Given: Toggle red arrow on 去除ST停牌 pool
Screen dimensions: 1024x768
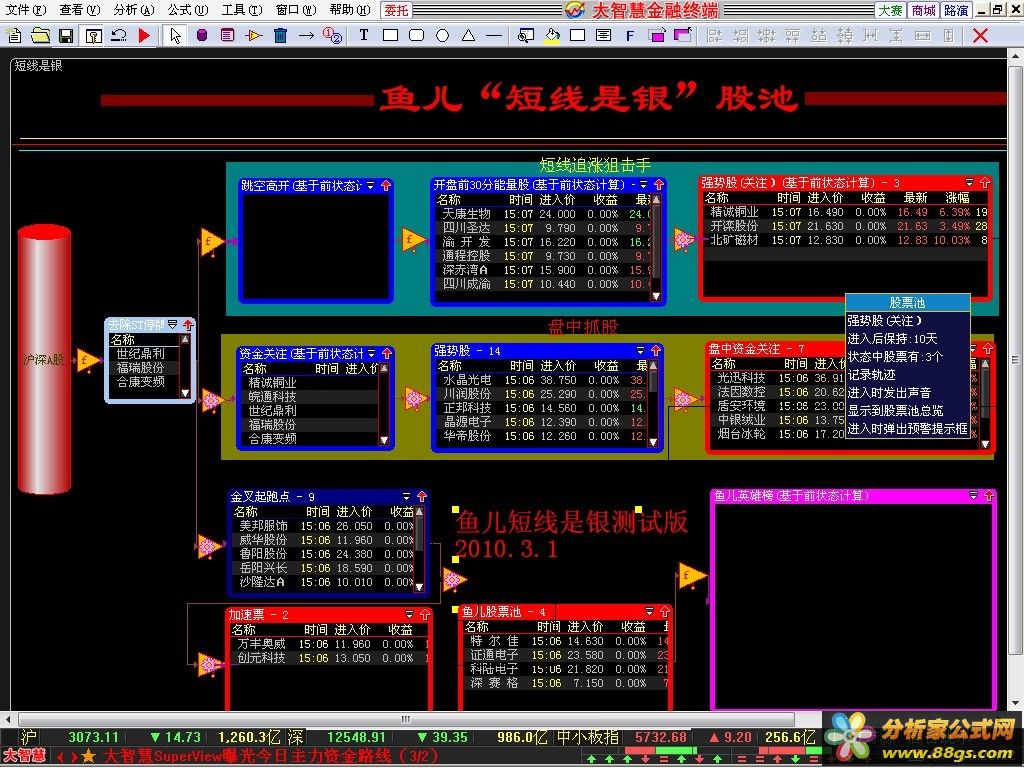Looking at the screenshot, I should coord(188,325).
